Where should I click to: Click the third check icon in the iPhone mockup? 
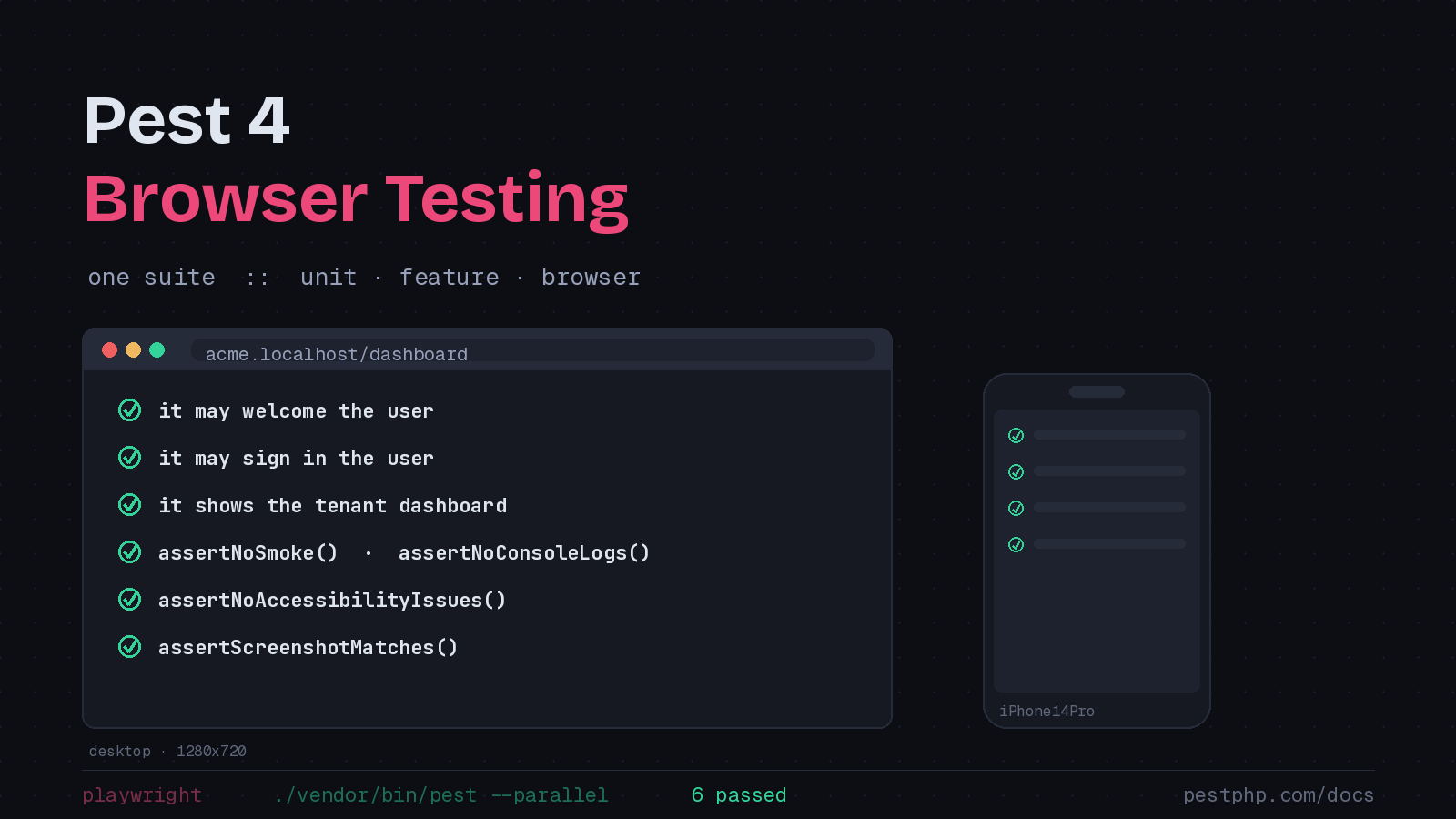pos(1016,509)
